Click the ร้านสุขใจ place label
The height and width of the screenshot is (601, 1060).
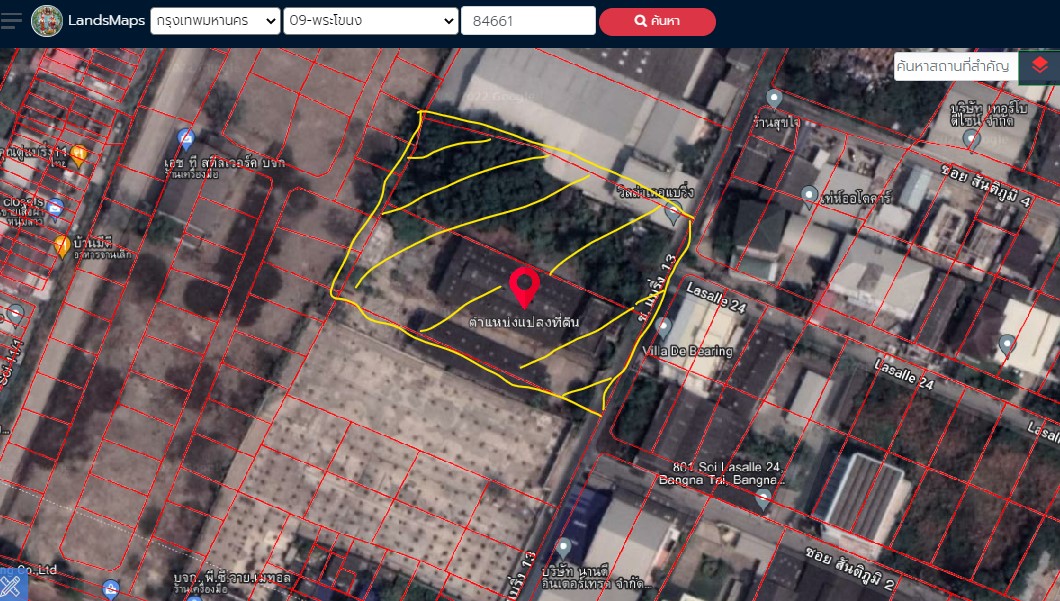777,122
